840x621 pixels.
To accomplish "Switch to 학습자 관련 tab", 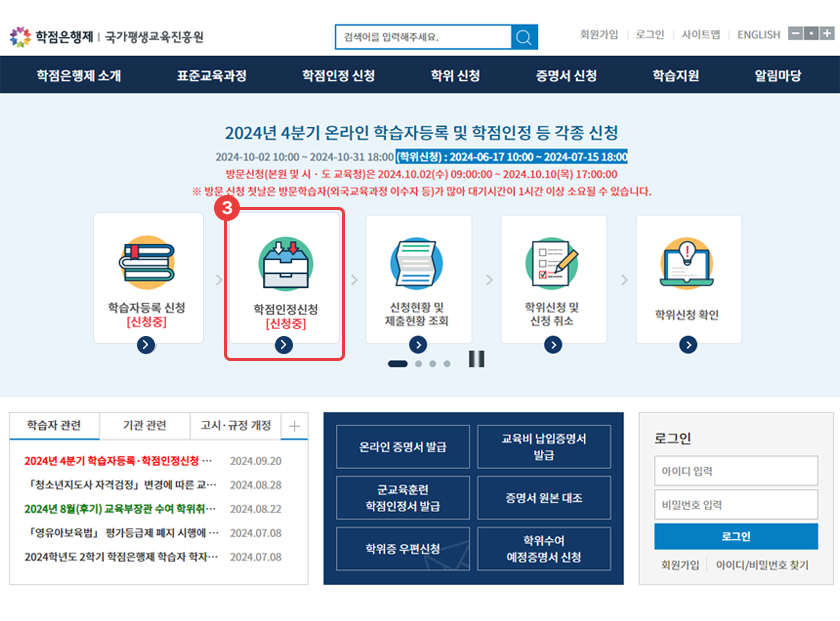I will click(x=54, y=426).
